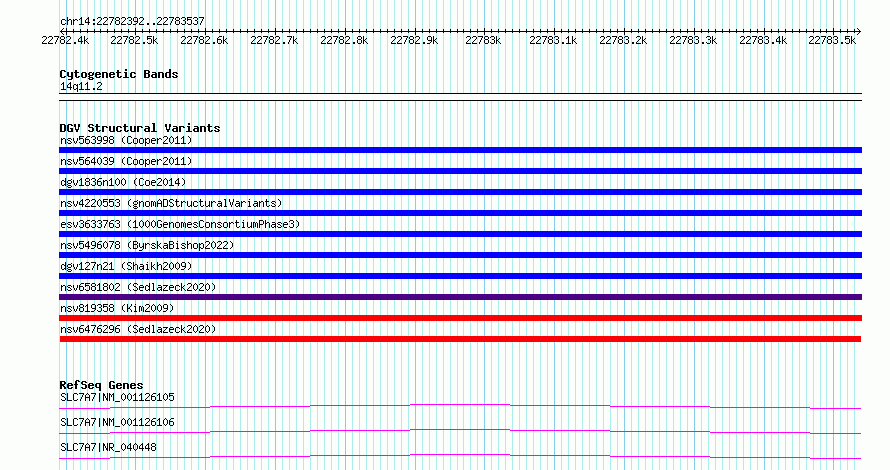Open esv3633763 (1000GenomesConsortiumPhase3) entry
The height and width of the screenshot is (470, 890).
180,224
